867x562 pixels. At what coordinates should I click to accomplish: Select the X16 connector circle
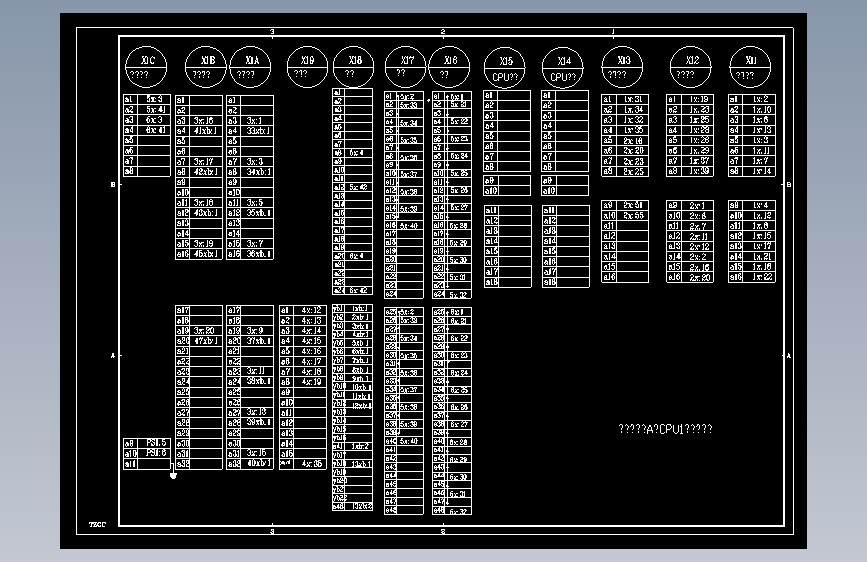(449, 67)
